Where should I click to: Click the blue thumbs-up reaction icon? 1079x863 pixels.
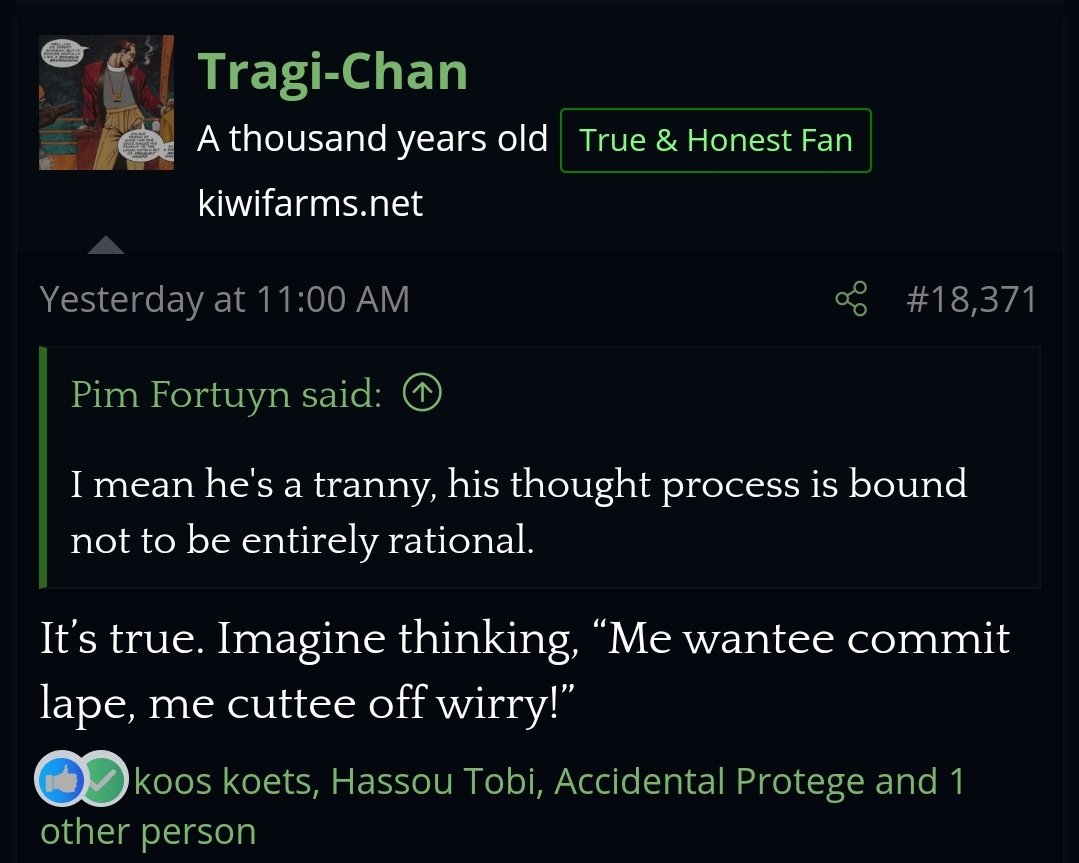(61, 778)
